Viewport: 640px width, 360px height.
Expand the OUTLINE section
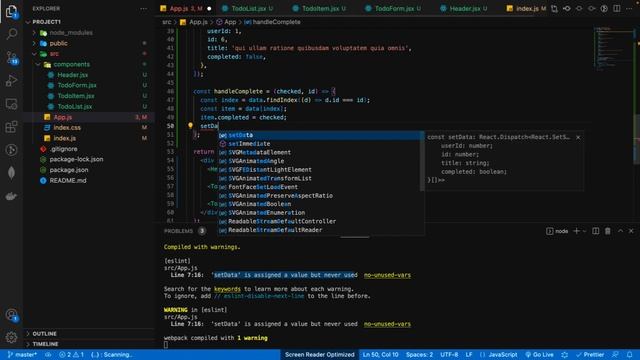(x=44, y=333)
